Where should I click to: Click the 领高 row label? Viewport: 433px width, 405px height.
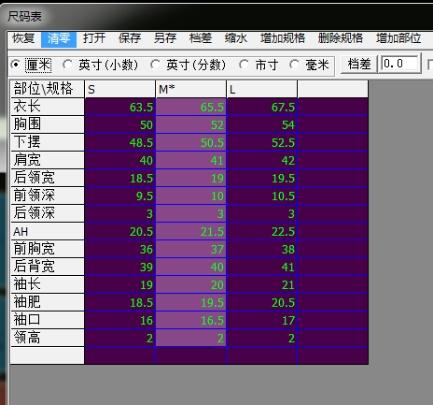(47, 338)
